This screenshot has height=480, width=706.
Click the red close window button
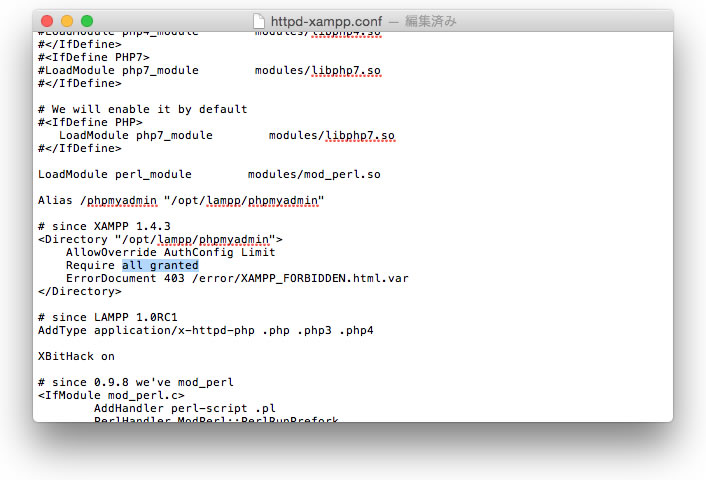click(x=47, y=21)
